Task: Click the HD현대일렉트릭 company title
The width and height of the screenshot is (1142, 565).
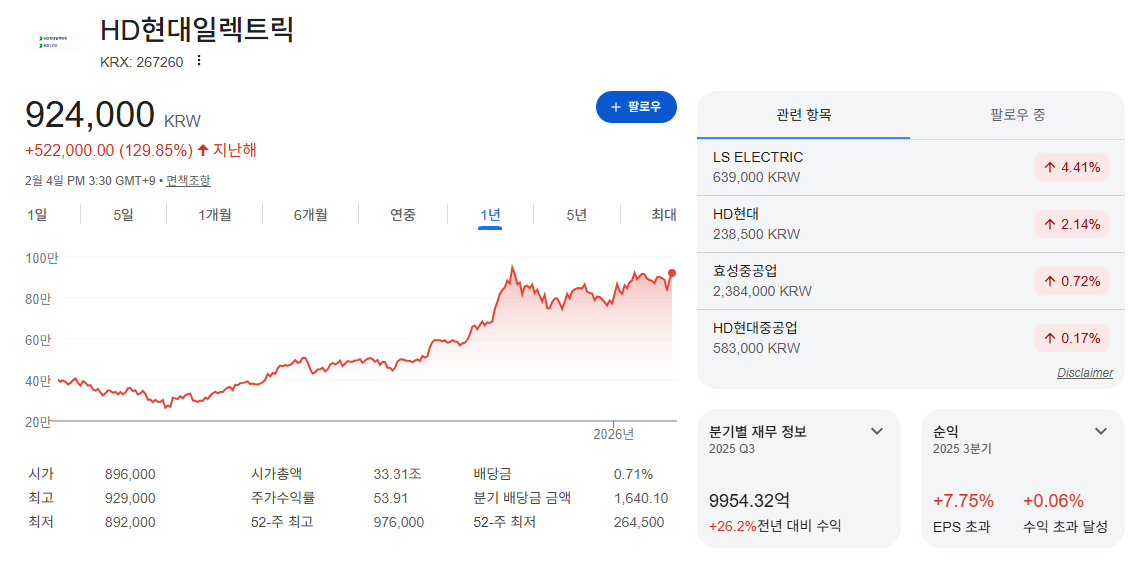Action: coord(197,29)
